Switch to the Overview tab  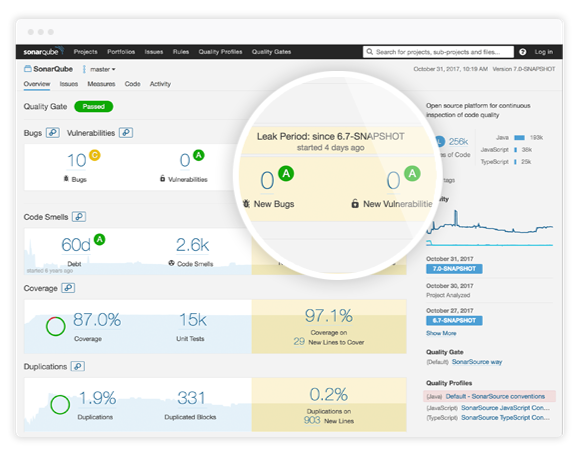tap(37, 84)
